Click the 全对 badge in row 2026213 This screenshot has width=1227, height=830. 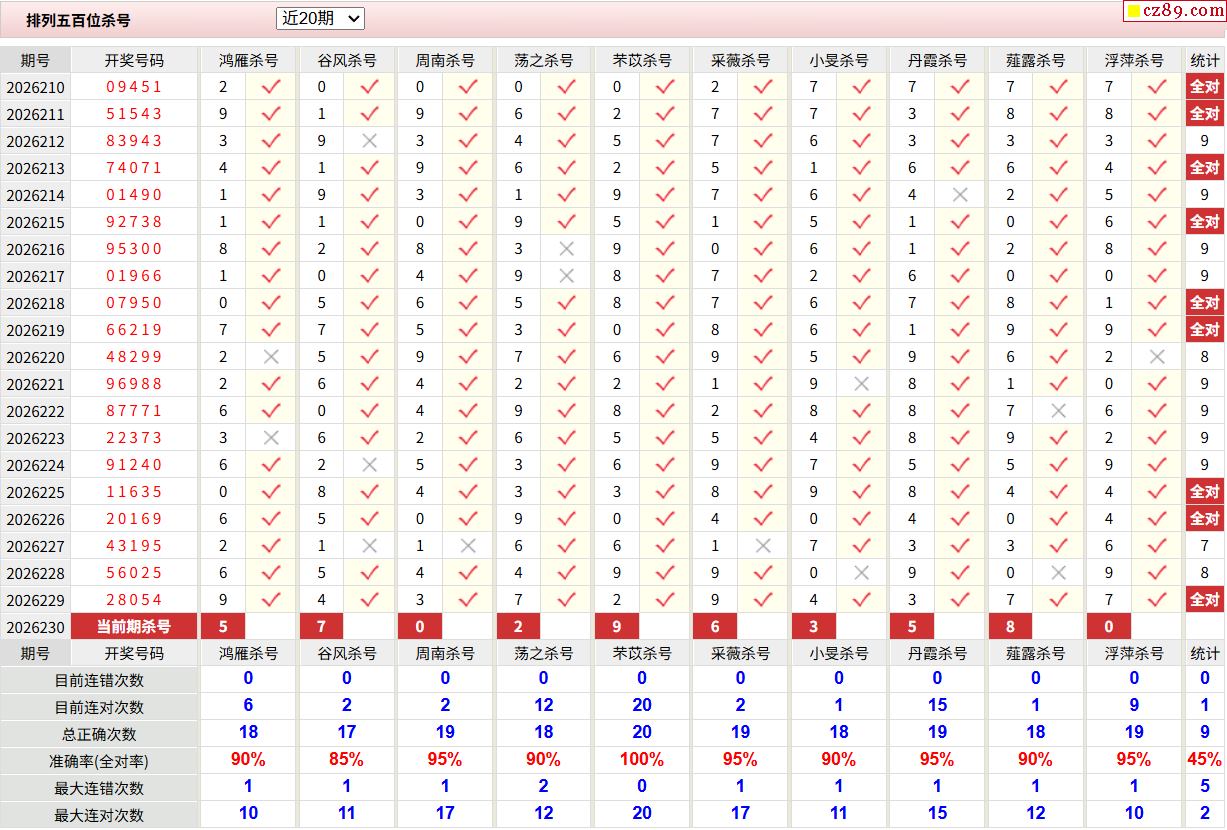pyautogui.click(x=1205, y=168)
